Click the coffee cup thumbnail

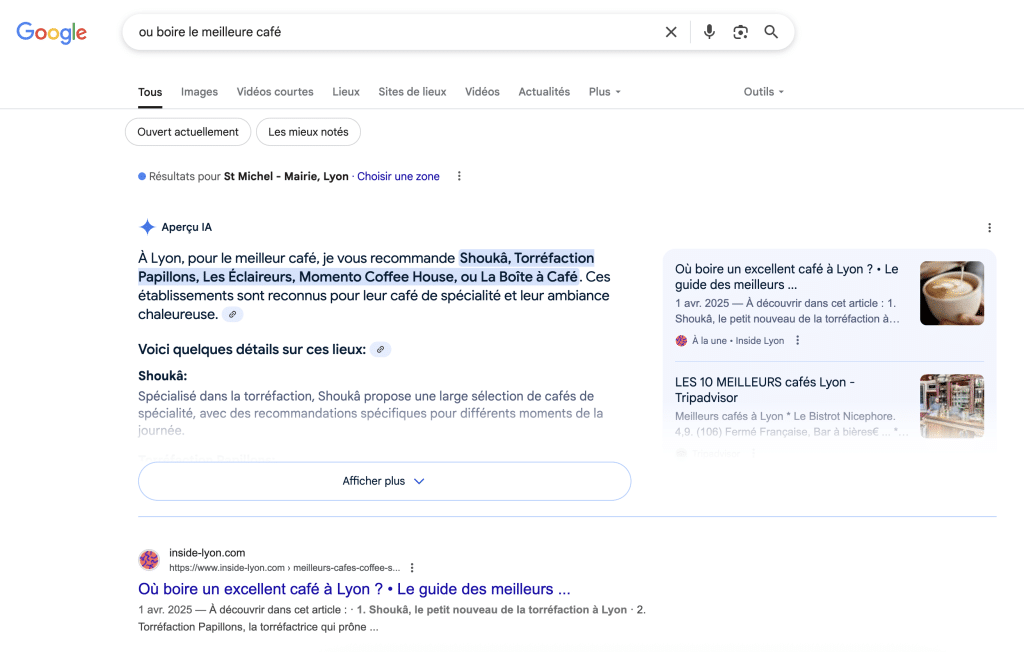coord(952,293)
